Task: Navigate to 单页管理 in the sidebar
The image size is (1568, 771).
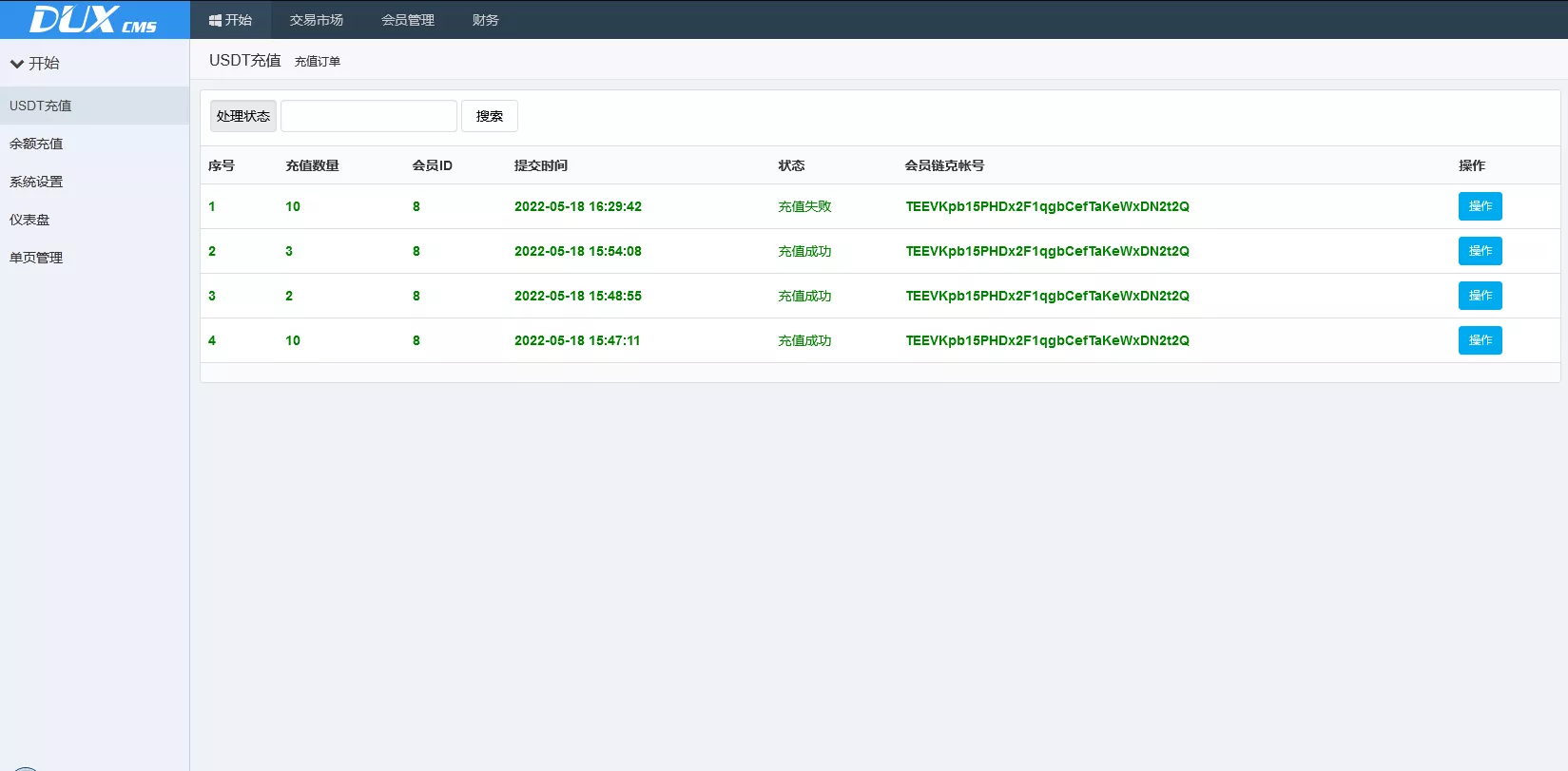Action: coord(36,258)
